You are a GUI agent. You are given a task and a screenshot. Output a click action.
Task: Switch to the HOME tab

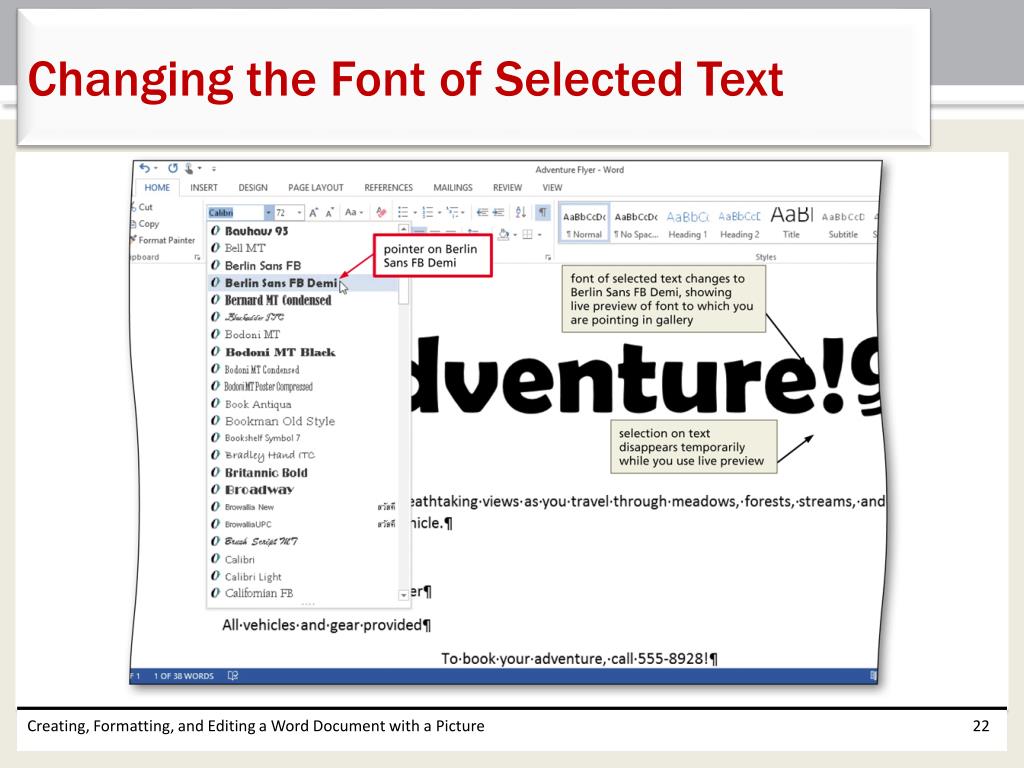pyautogui.click(x=157, y=187)
